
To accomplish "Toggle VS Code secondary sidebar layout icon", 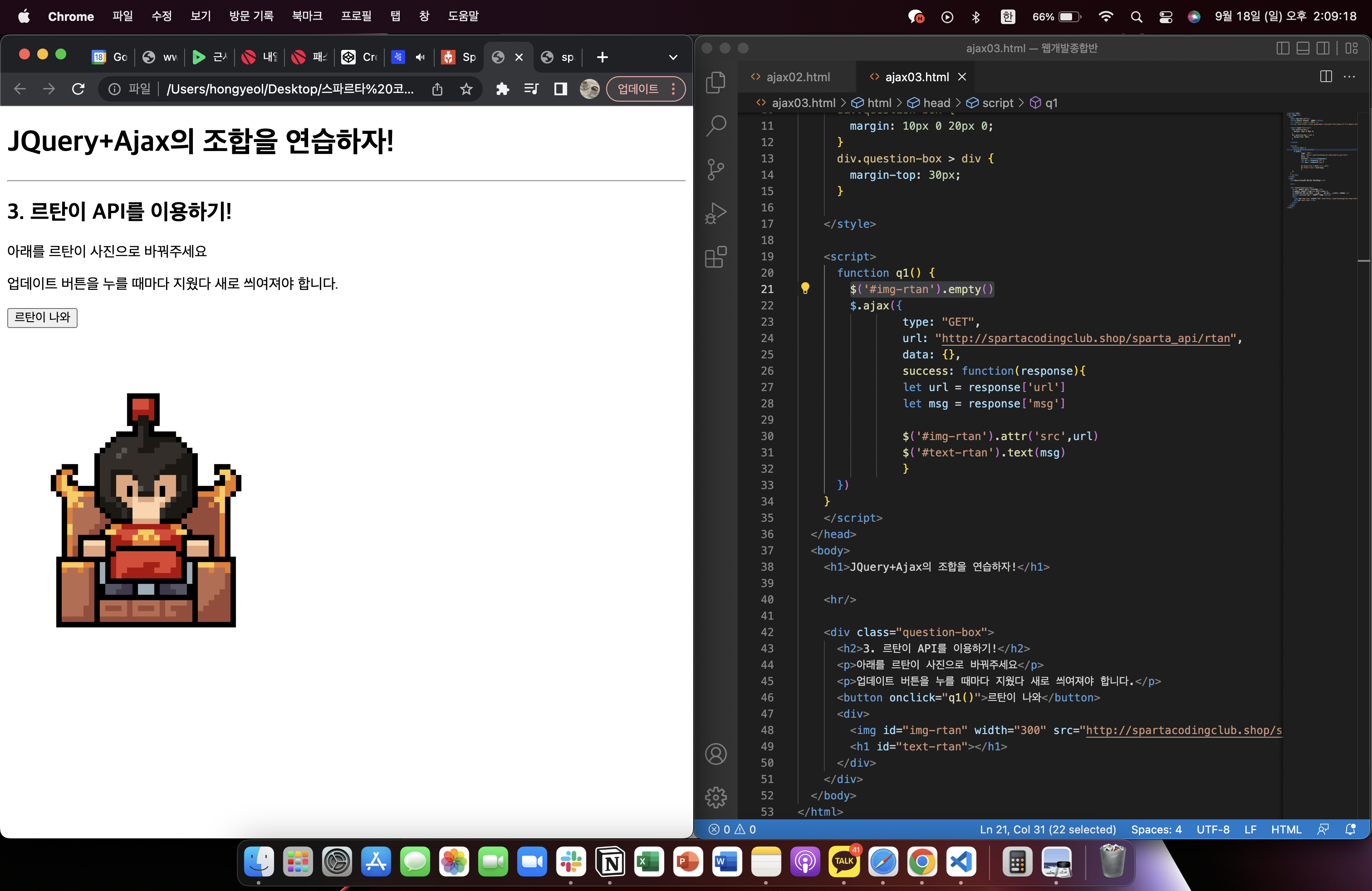I will (1323, 49).
